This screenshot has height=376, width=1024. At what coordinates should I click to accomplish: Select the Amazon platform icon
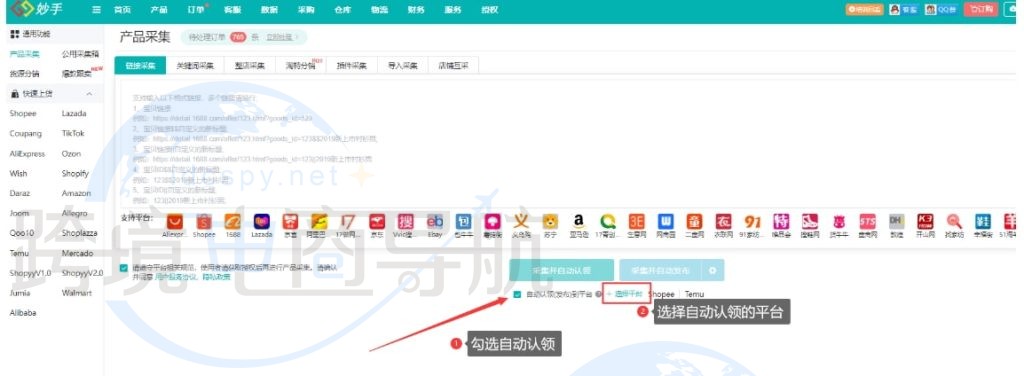[579, 222]
